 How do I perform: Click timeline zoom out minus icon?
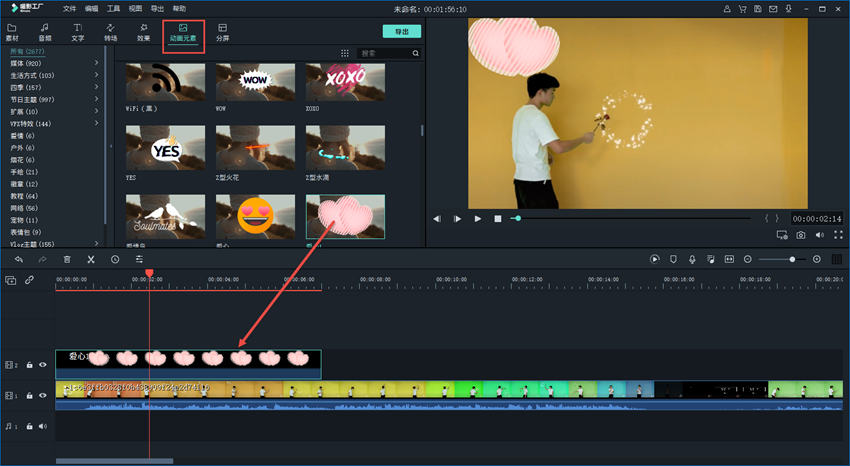coord(748,260)
